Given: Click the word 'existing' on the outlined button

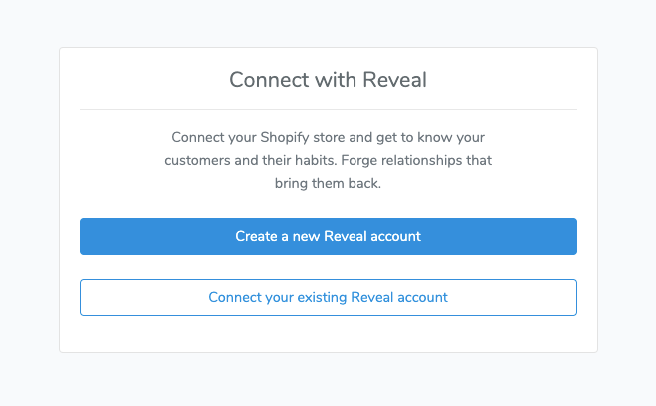Looking at the screenshot, I should [x=320, y=297].
